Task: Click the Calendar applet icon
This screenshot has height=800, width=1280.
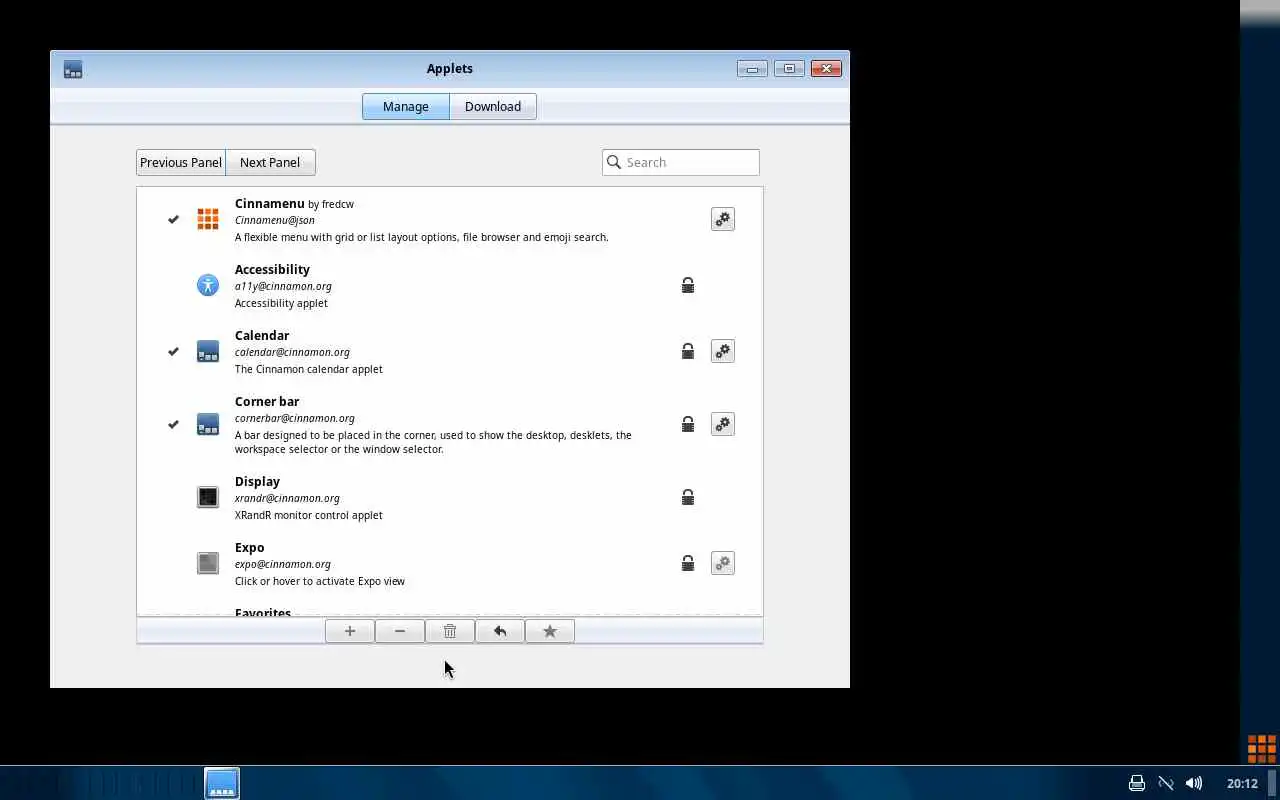Action: (x=208, y=351)
